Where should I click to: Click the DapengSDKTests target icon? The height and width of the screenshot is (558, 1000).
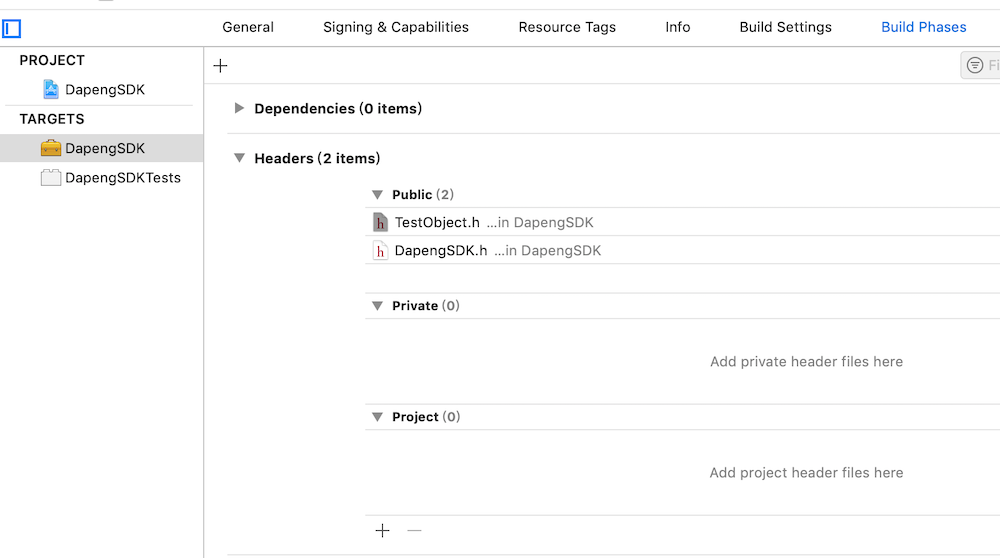(x=51, y=178)
